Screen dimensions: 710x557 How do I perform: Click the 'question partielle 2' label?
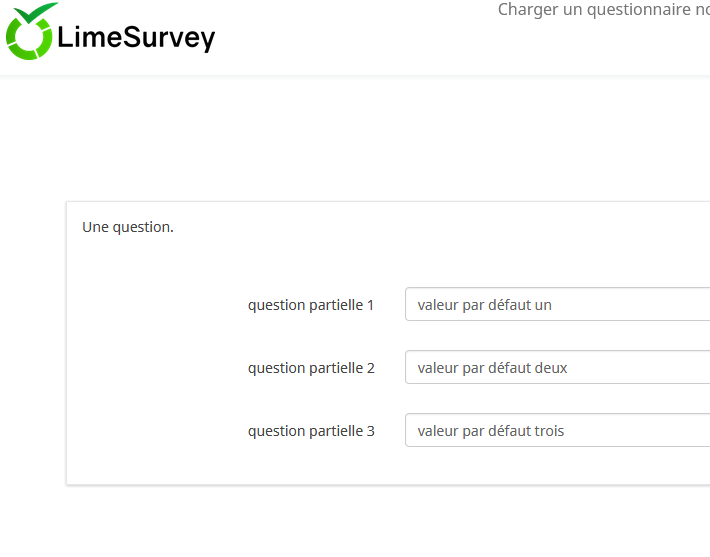point(311,368)
